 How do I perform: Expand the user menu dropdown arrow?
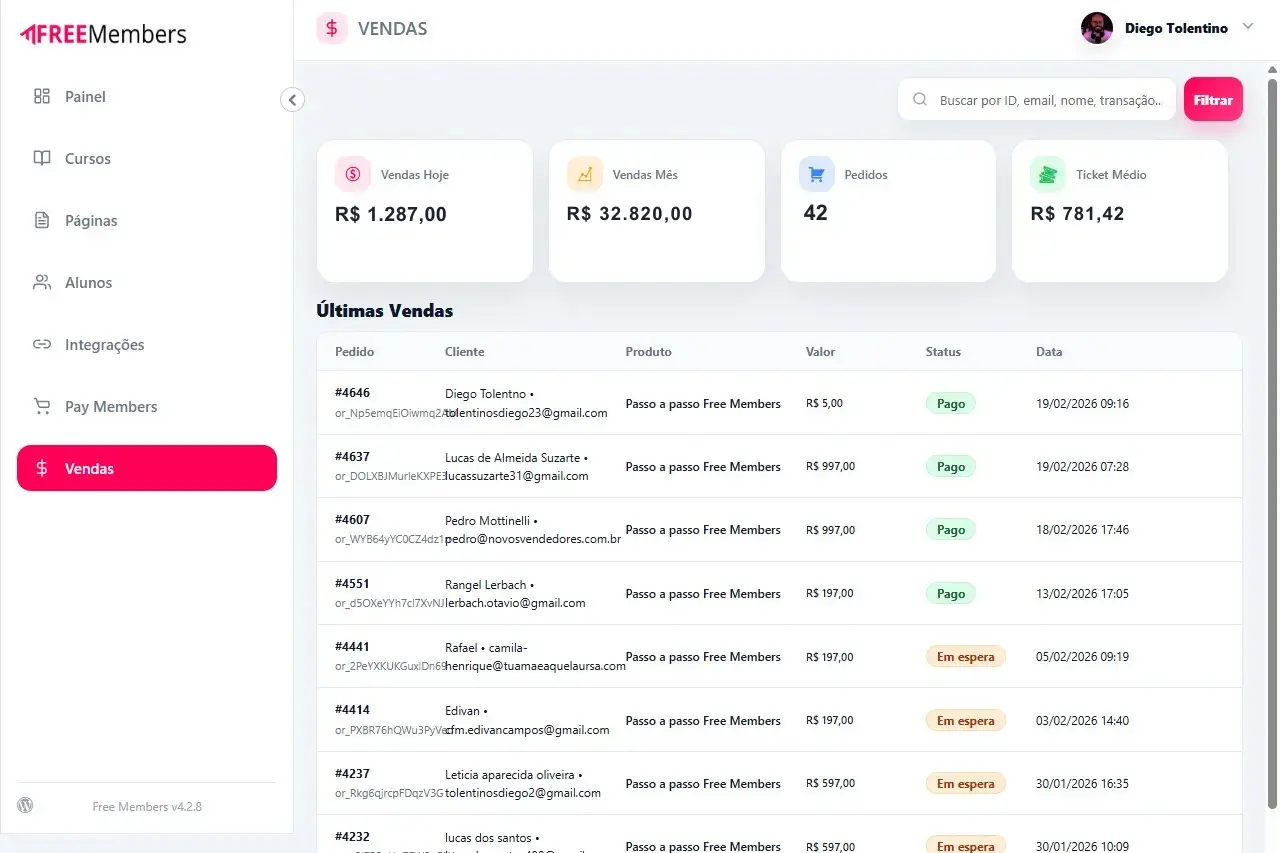tap(1247, 27)
